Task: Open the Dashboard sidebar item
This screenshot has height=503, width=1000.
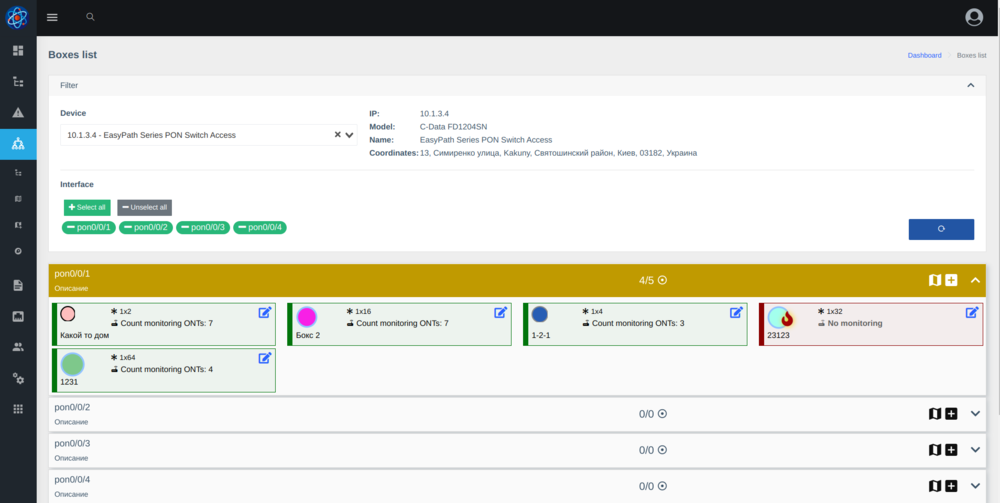Action: pos(18,50)
